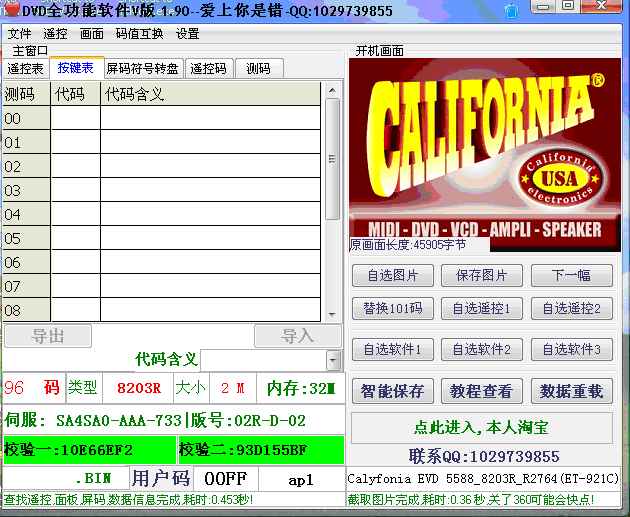Click the 代码 column header

coord(75,94)
